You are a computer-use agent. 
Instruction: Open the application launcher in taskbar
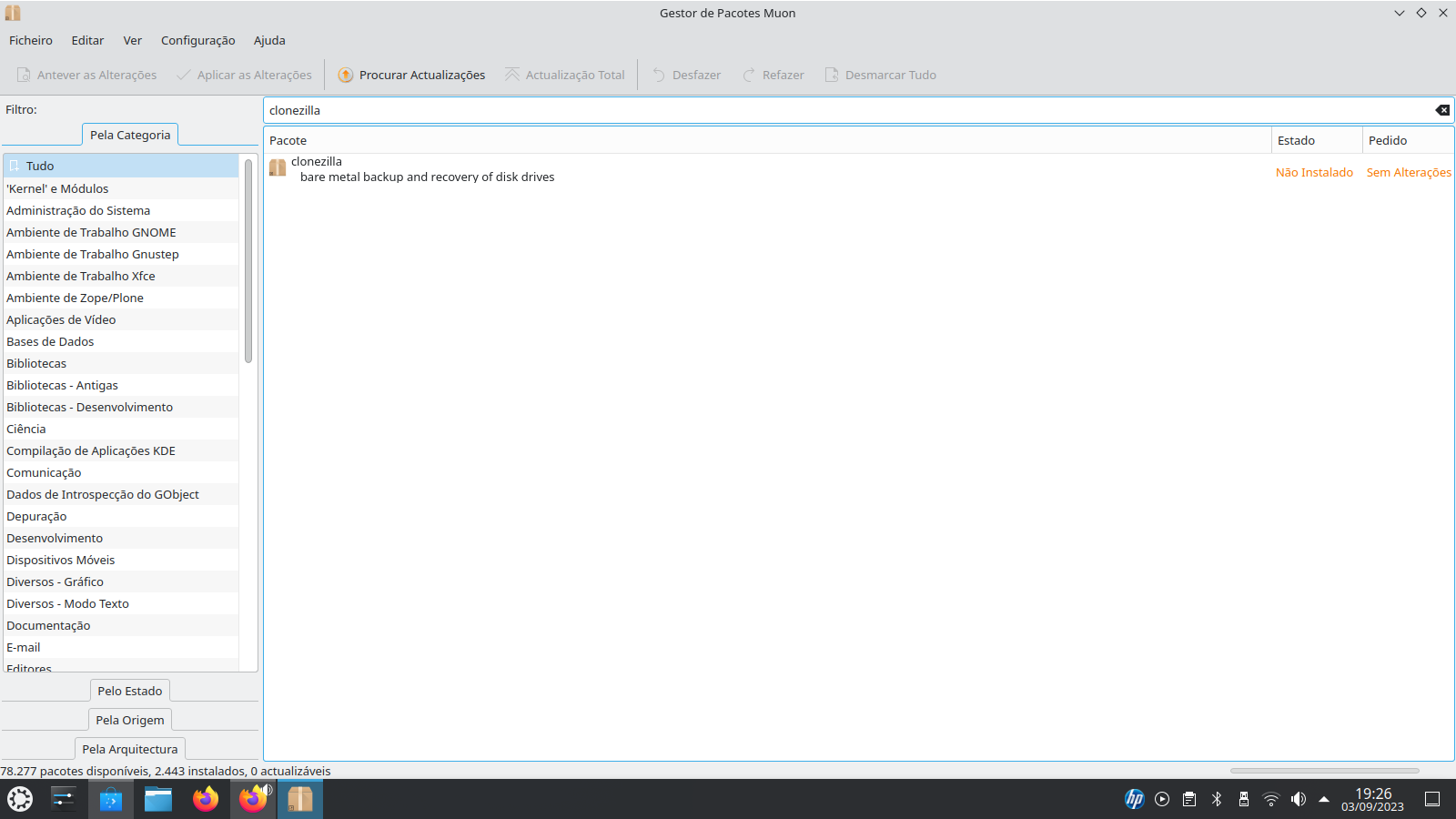(20, 799)
